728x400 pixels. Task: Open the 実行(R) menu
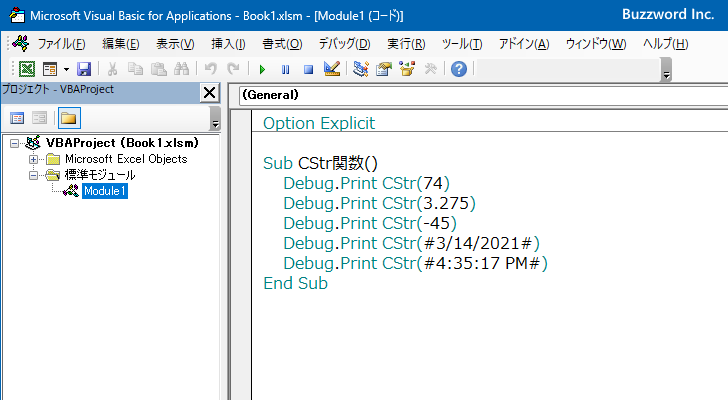pos(406,44)
